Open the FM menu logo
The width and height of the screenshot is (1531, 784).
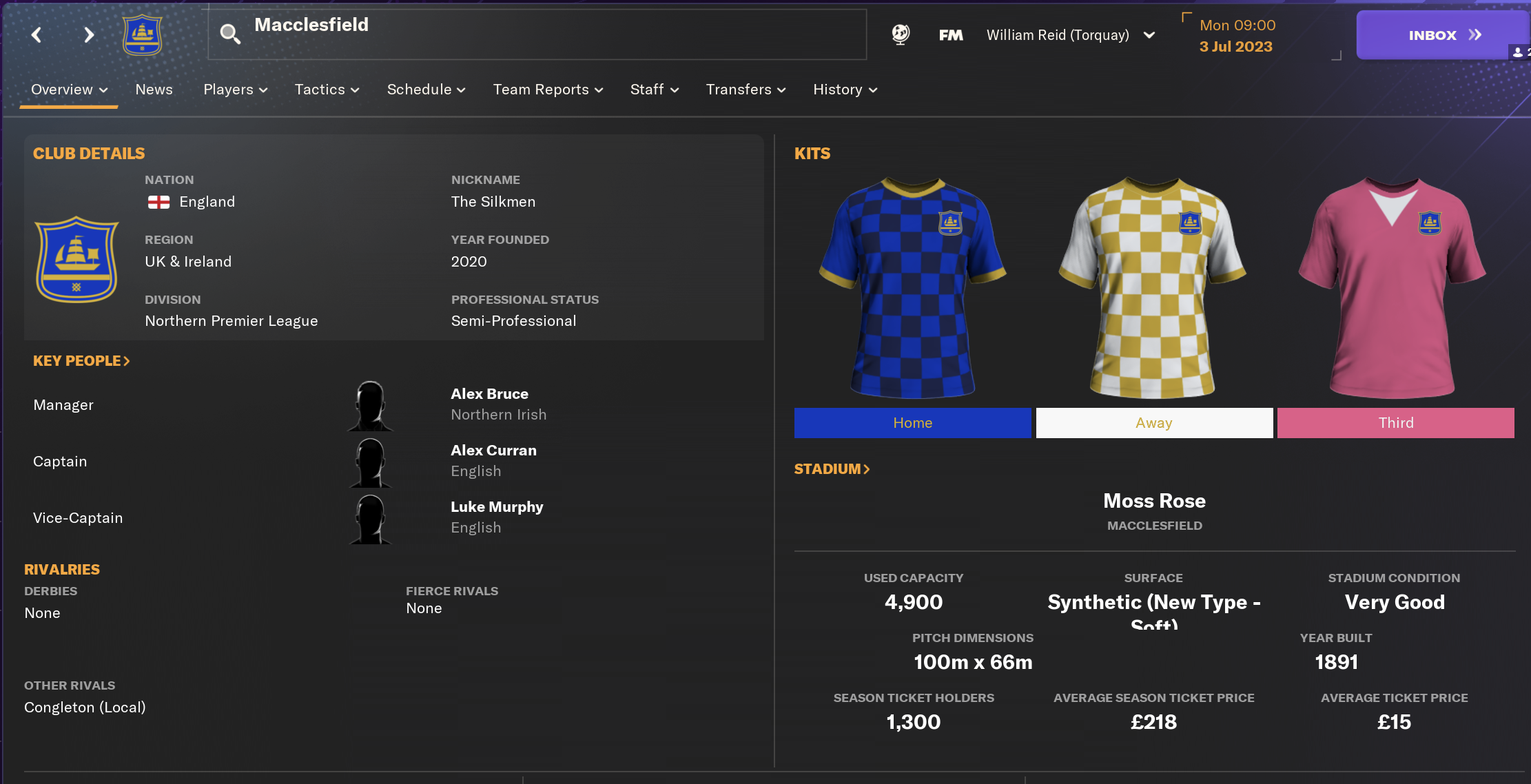point(951,35)
